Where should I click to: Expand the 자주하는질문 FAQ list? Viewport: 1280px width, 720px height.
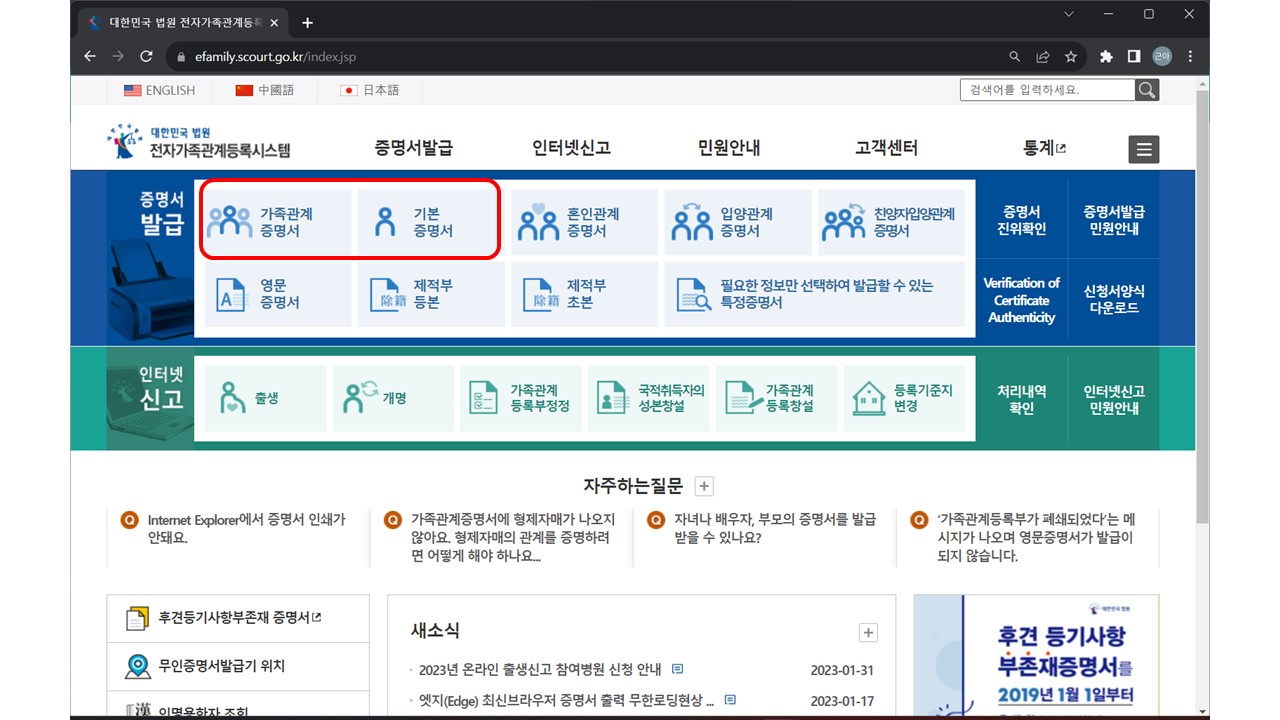[704, 486]
